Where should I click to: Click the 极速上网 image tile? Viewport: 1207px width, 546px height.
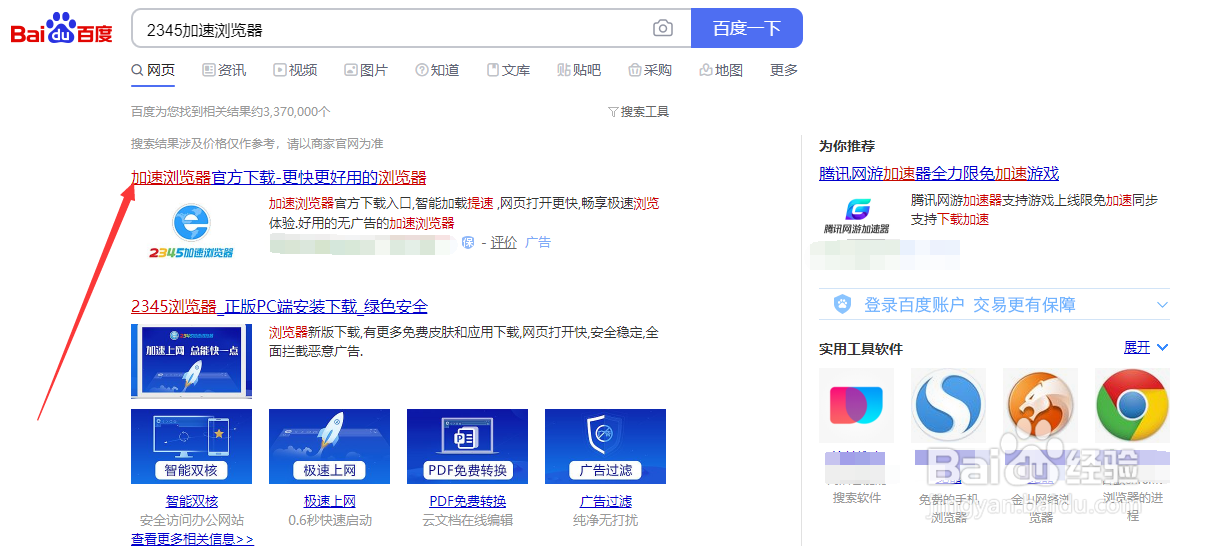(330, 446)
